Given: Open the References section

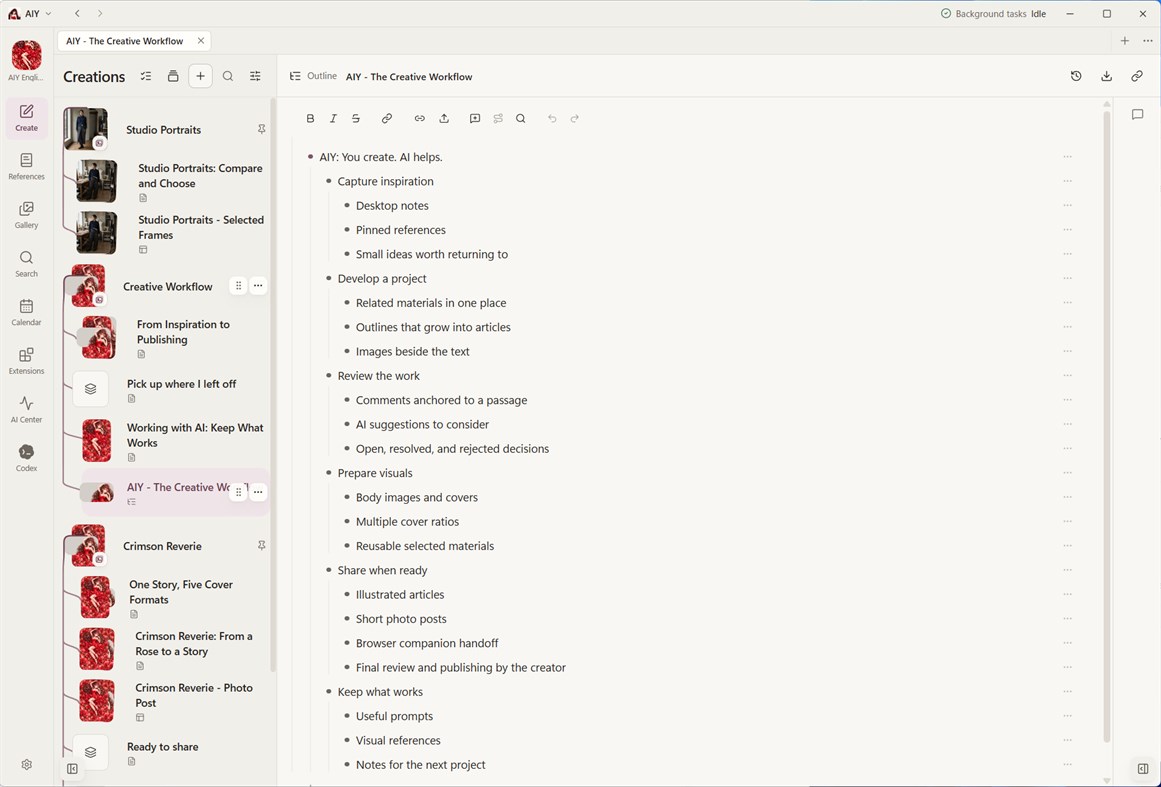Looking at the screenshot, I should coord(27,167).
